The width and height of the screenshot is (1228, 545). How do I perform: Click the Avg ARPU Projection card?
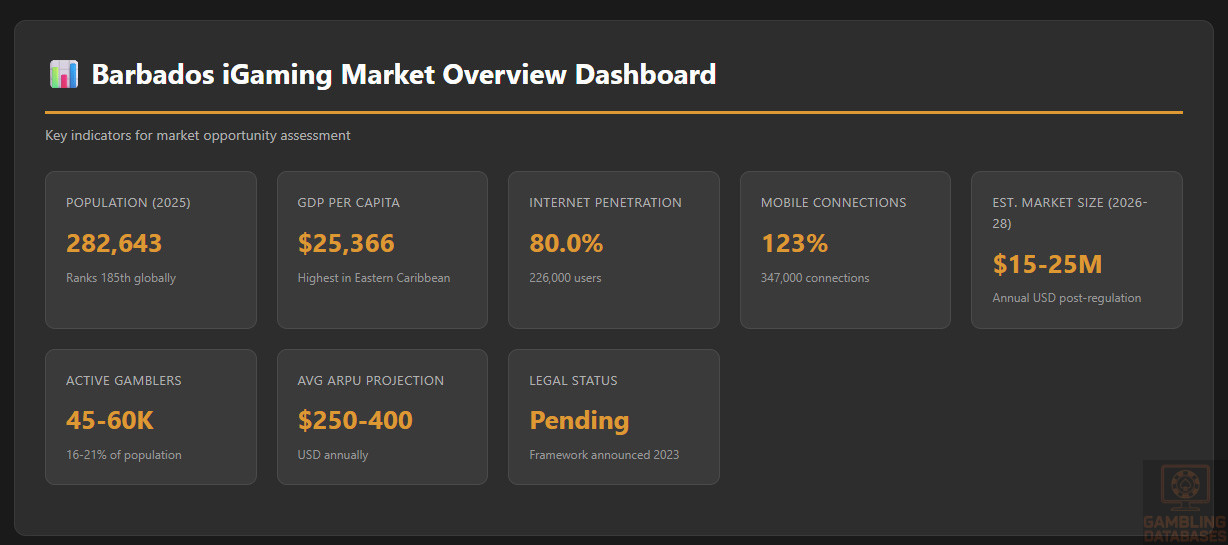tap(382, 417)
